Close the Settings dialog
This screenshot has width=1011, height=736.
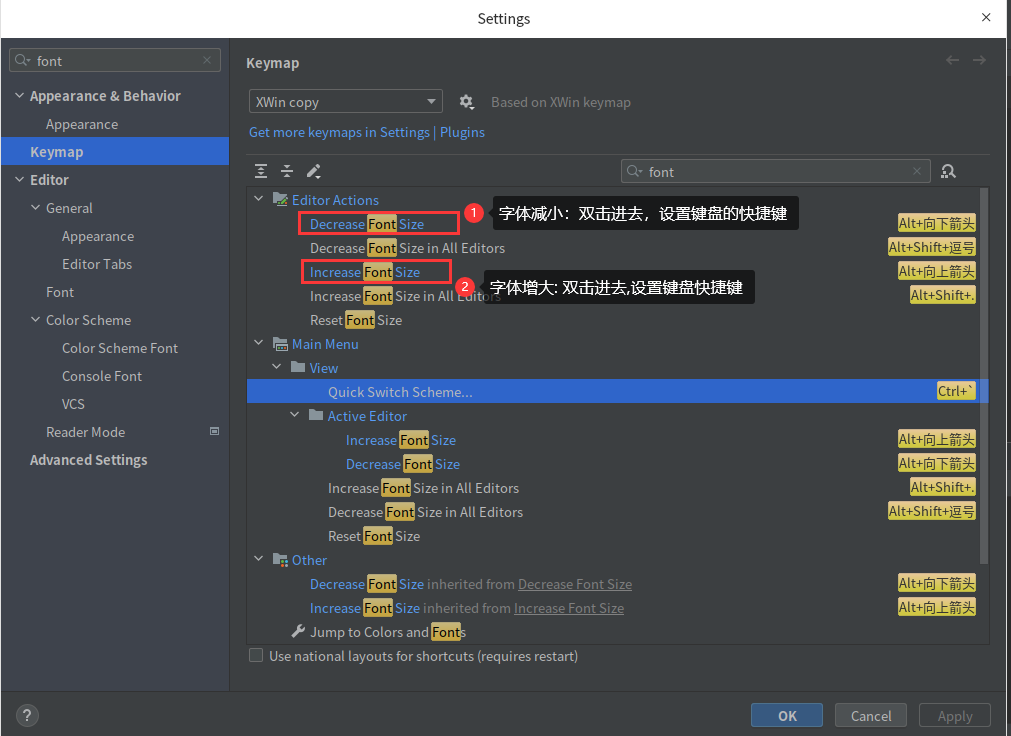[x=986, y=17]
